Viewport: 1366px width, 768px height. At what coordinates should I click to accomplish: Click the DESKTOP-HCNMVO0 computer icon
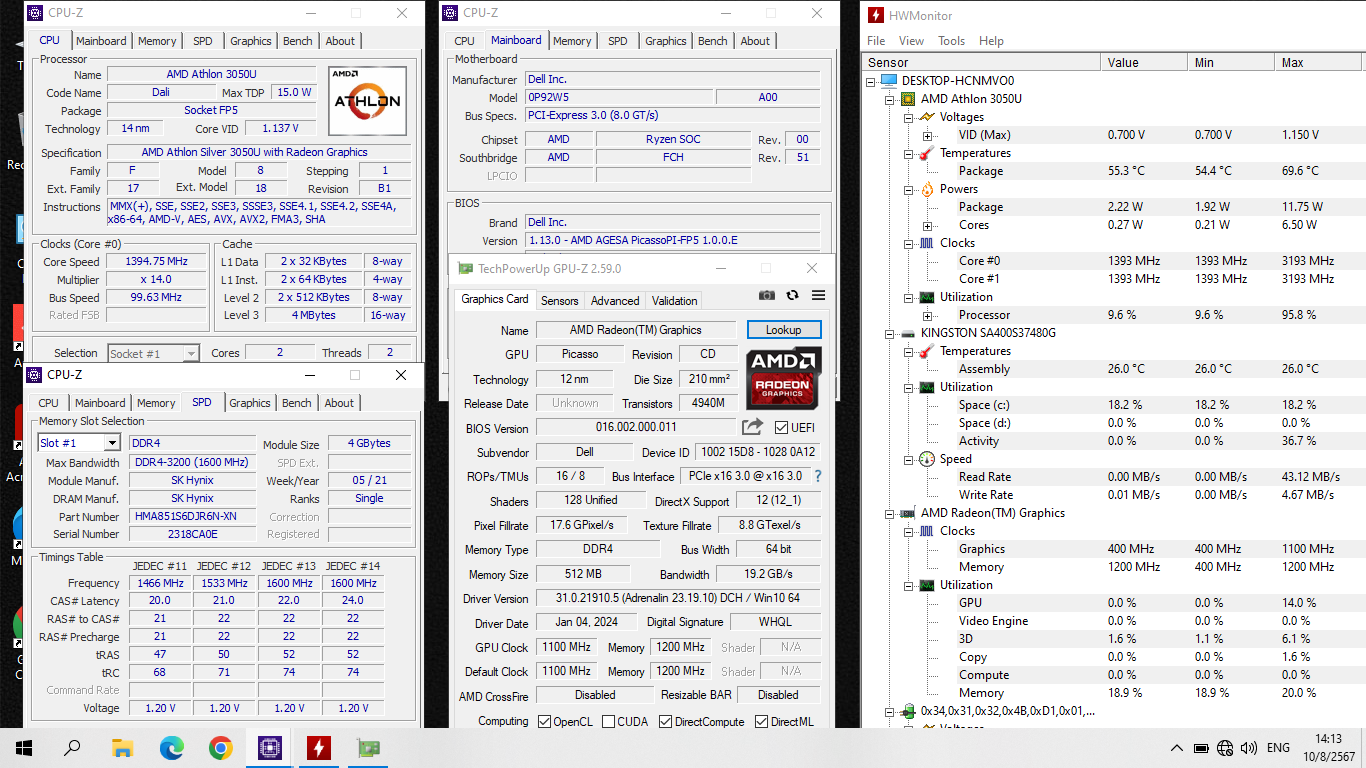[x=889, y=81]
